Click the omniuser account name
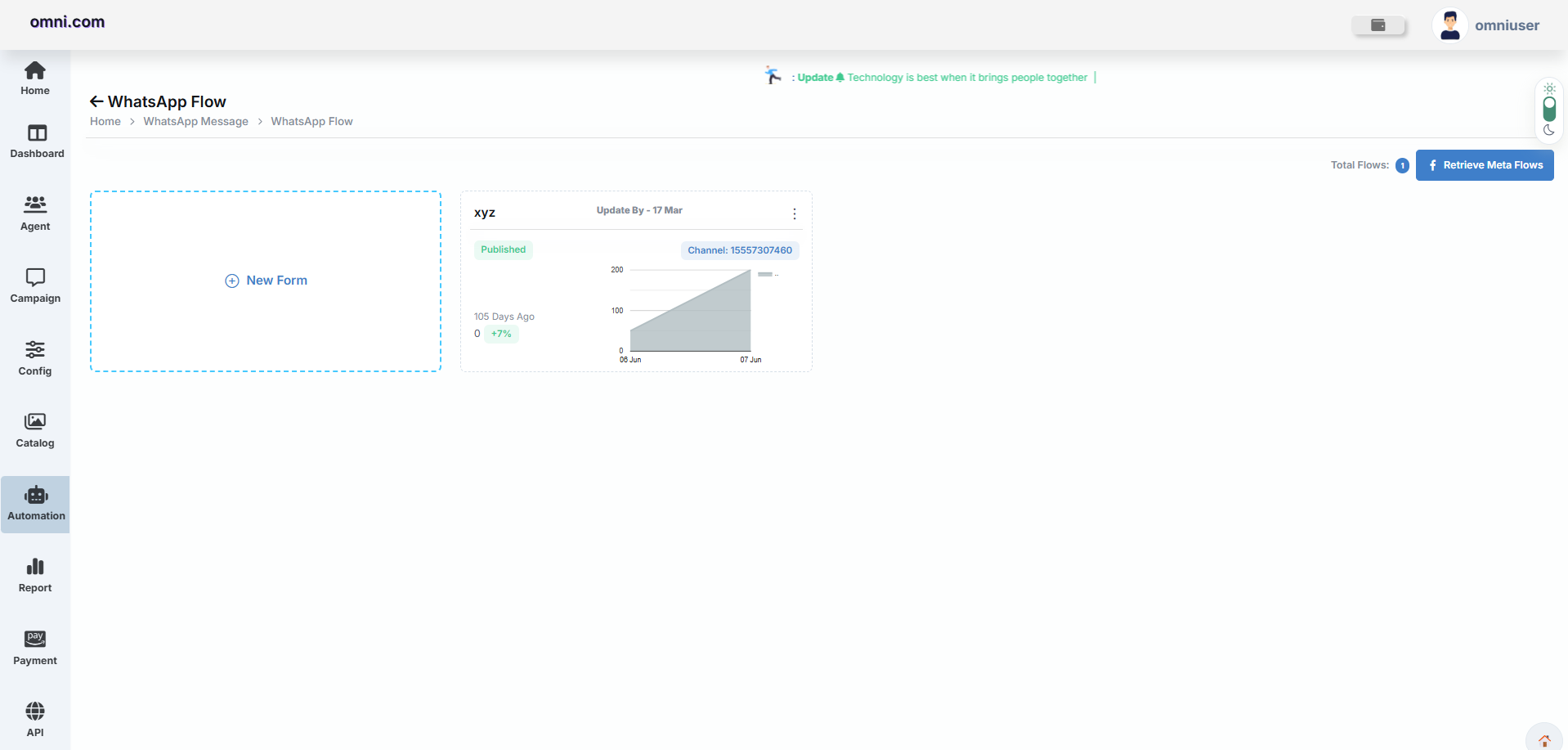1568x750 pixels. (1507, 25)
